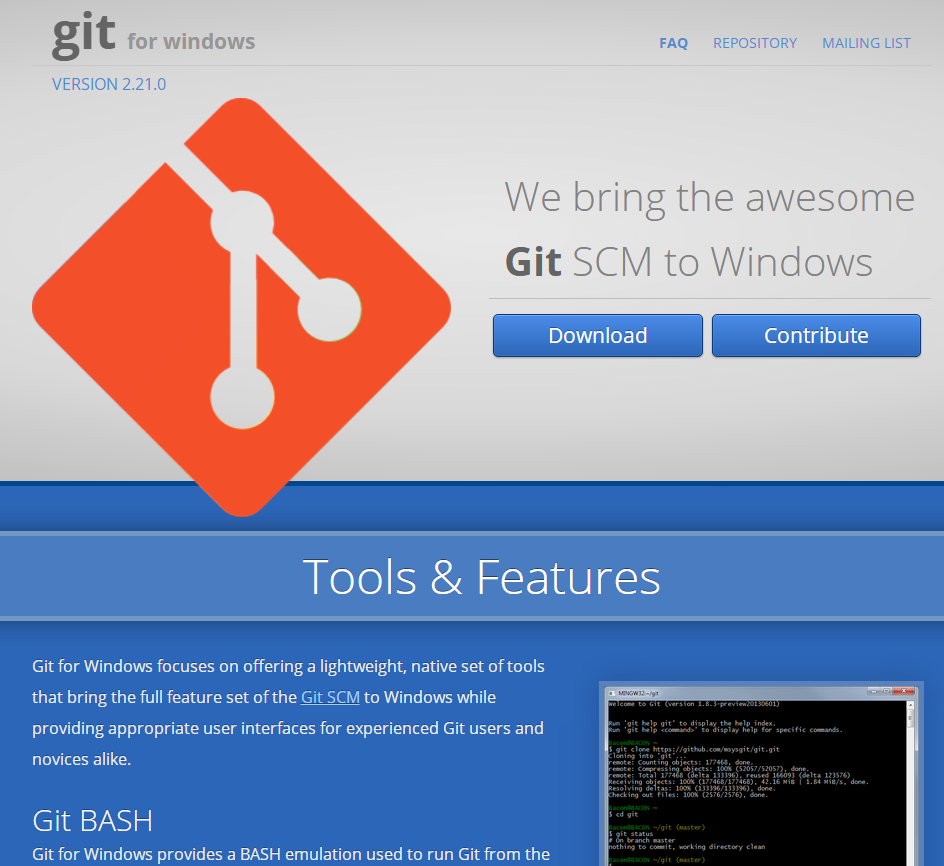Viewport: 944px width, 866px height.
Task: Click the line 'Git for Windows provides a BASH emulation'
Action: coord(291,854)
